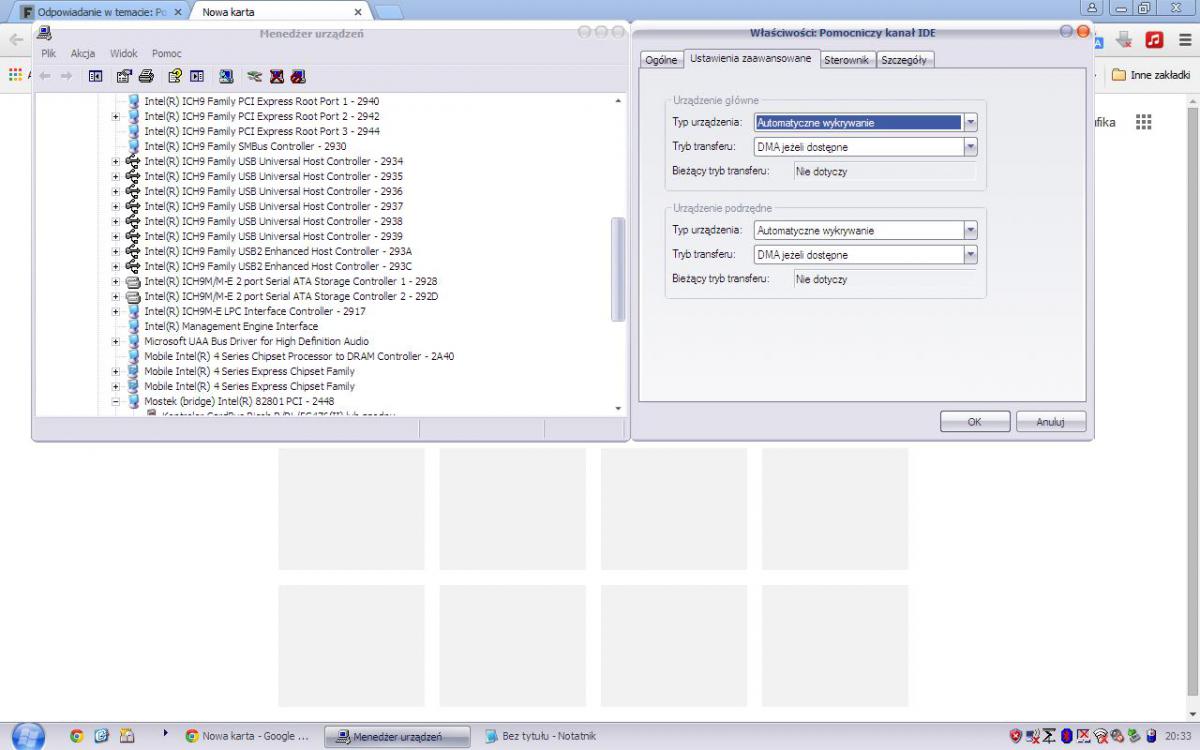The image size is (1200, 750).
Task: Click Anuluj to cancel the dialog
Action: pyautogui.click(x=1051, y=422)
